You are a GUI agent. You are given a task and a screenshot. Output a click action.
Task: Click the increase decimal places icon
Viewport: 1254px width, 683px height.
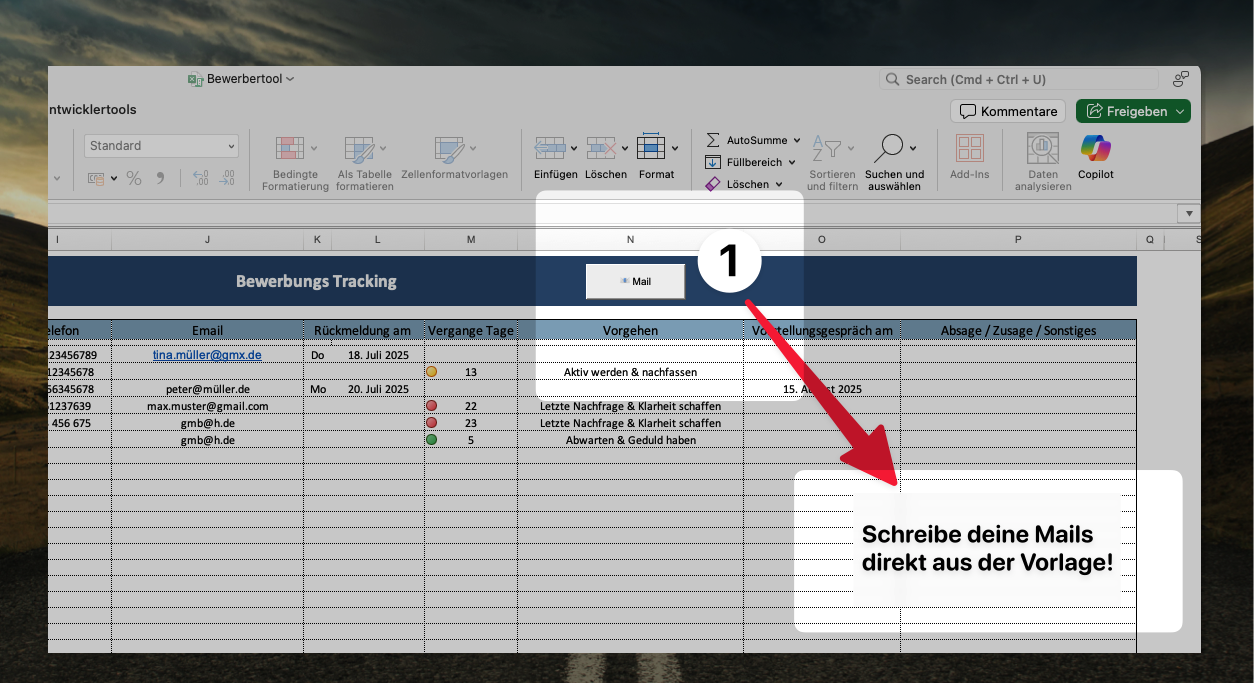point(200,178)
